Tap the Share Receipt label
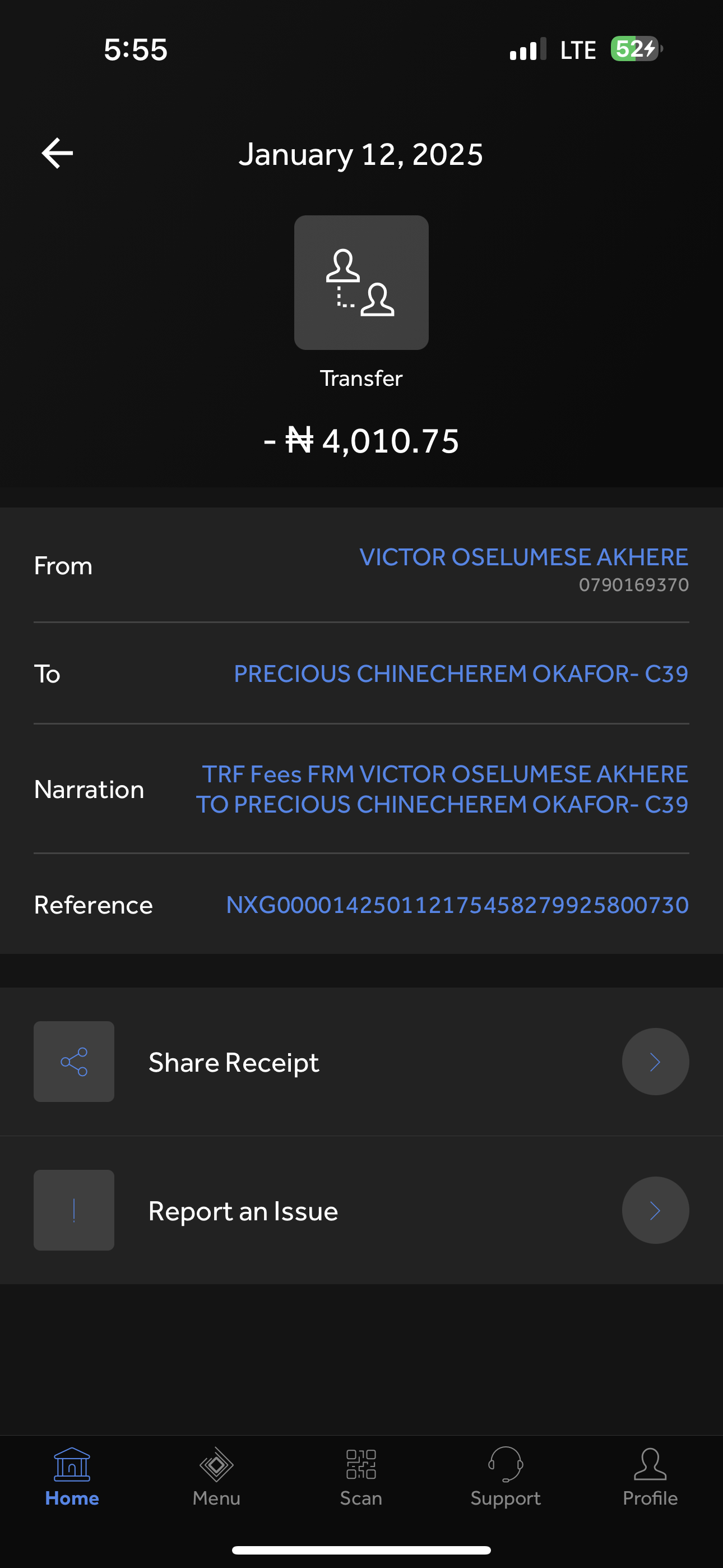723x1568 pixels. pyautogui.click(x=234, y=1063)
